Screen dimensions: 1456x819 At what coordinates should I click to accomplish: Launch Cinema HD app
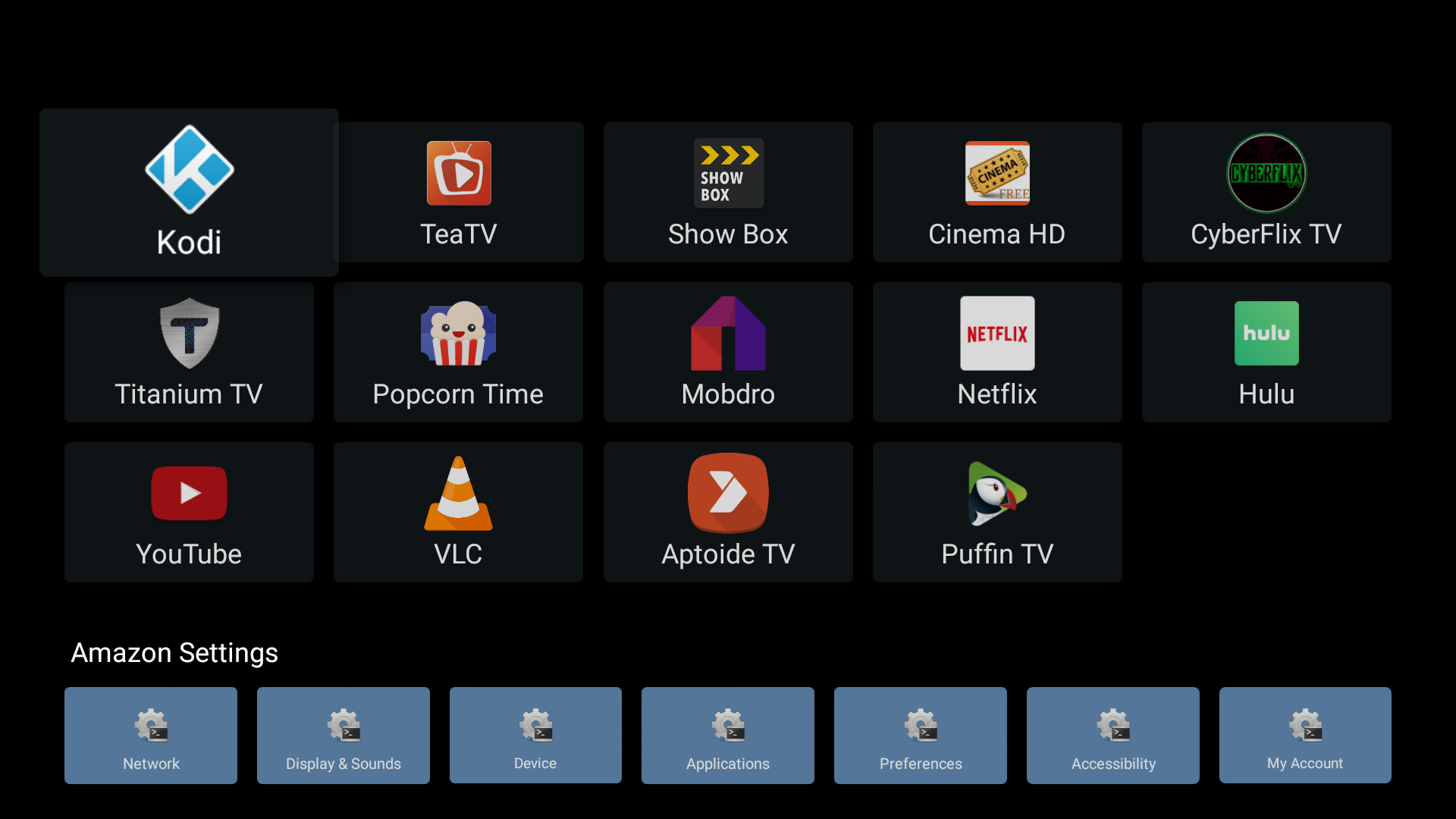[x=997, y=191]
